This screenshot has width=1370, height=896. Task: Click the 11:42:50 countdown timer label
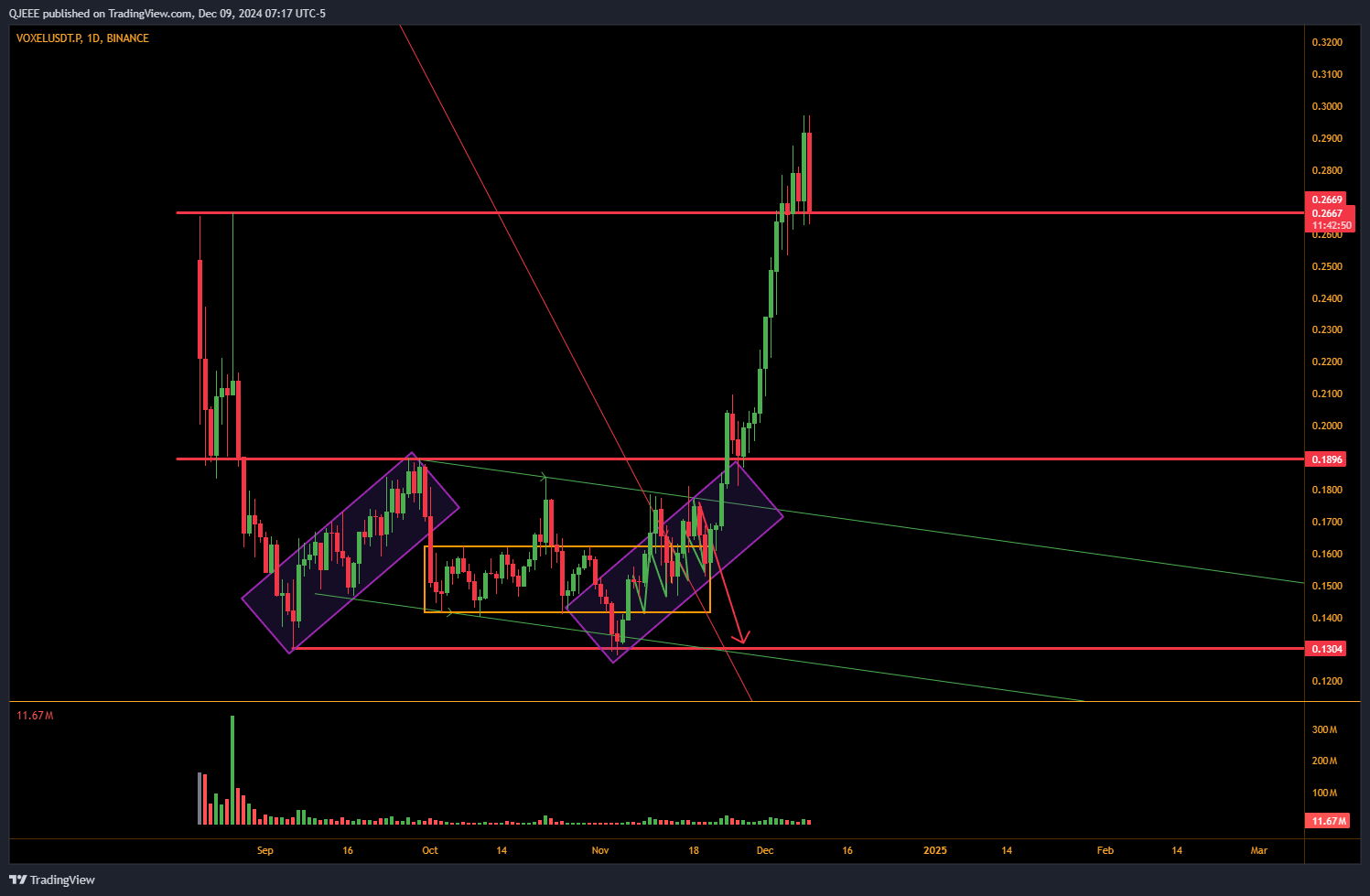click(x=1331, y=225)
